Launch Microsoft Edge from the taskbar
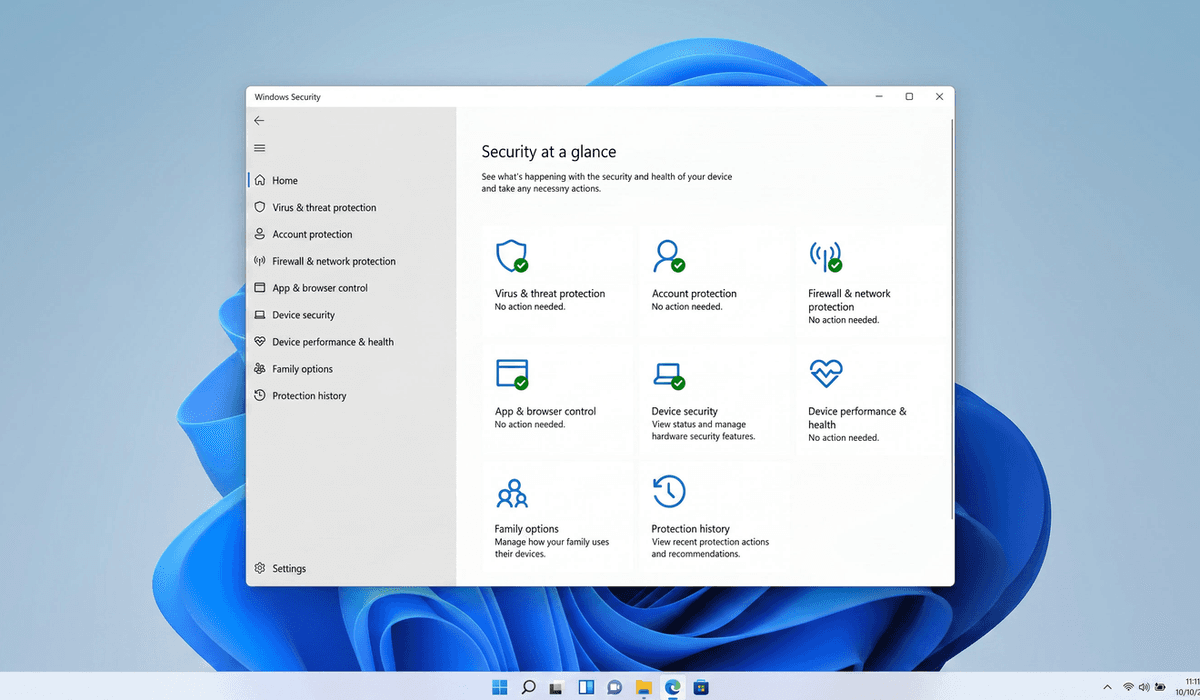This screenshot has height=700, width=1200. 673,687
